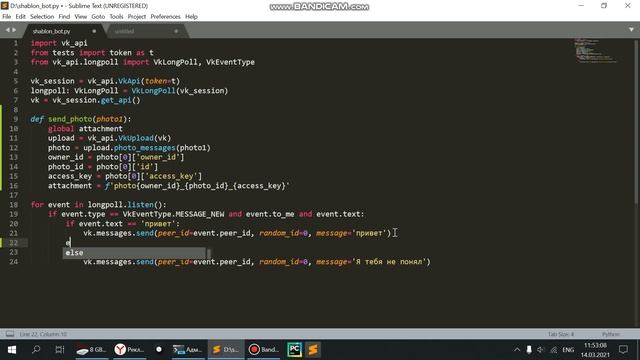Go to next tab with right arrow
The height and width of the screenshot is (360, 640).
(x=14, y=30)
